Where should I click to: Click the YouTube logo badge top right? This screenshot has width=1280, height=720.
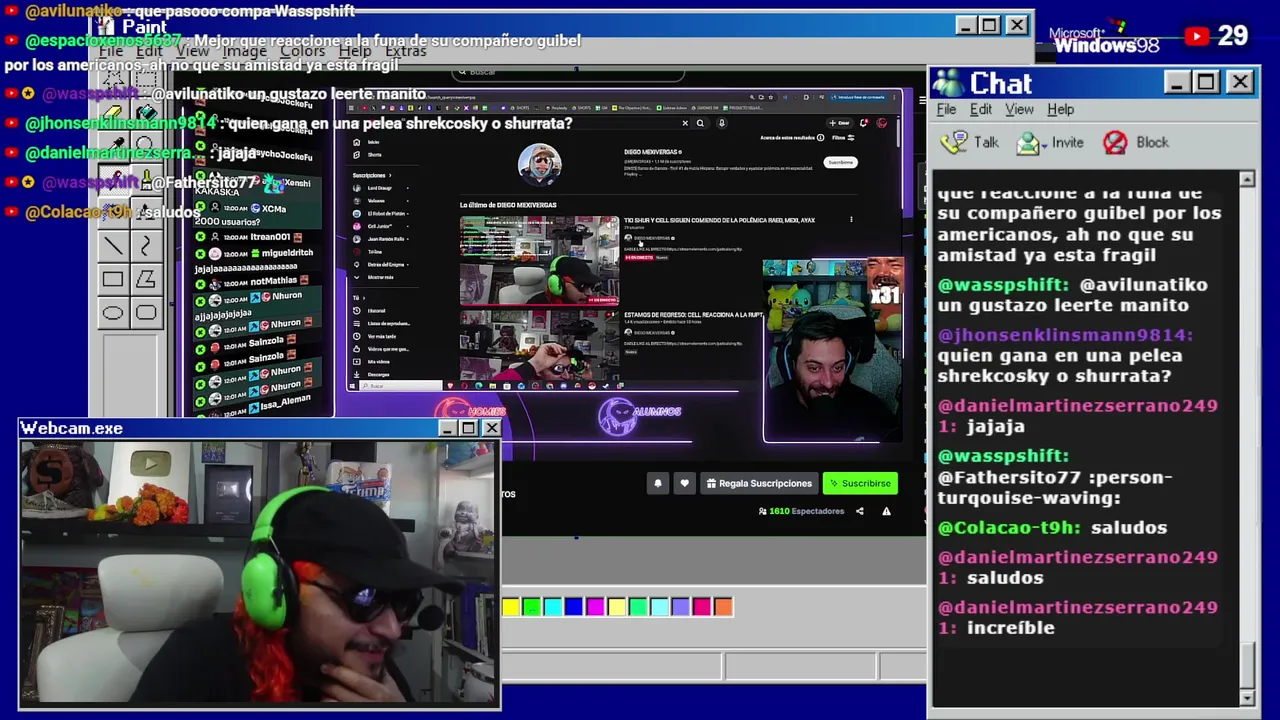1197,37
